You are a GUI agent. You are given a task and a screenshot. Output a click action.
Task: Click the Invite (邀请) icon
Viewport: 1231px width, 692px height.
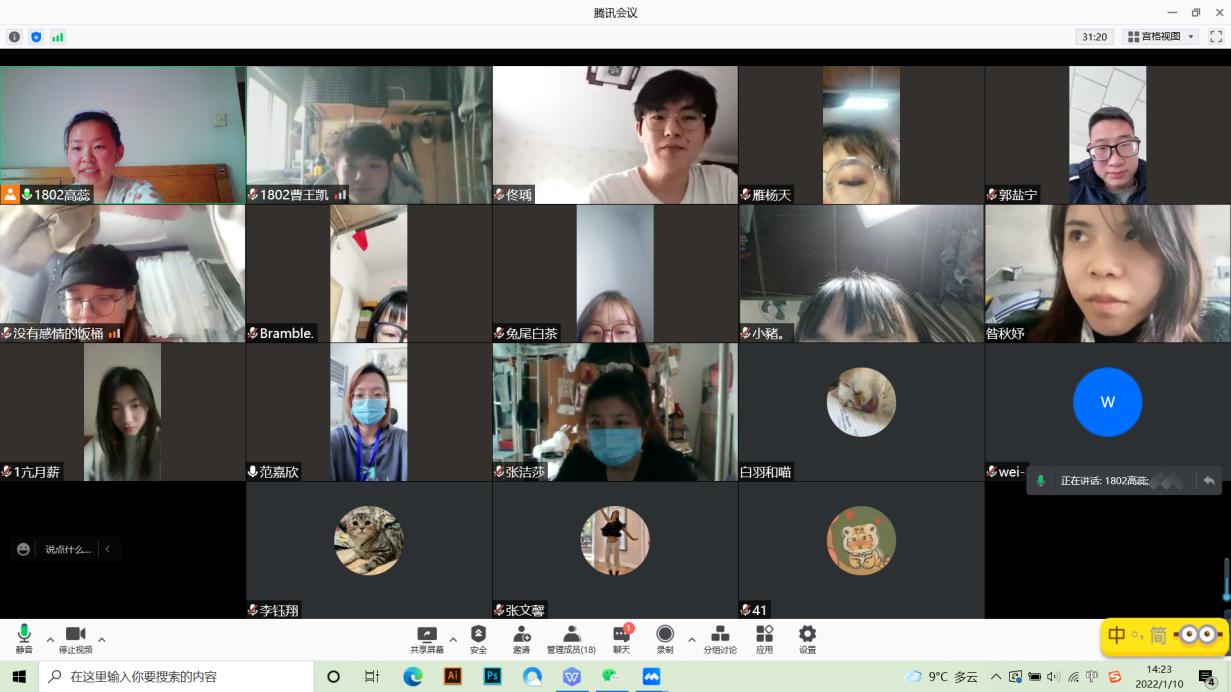click(x=522, y=635)
